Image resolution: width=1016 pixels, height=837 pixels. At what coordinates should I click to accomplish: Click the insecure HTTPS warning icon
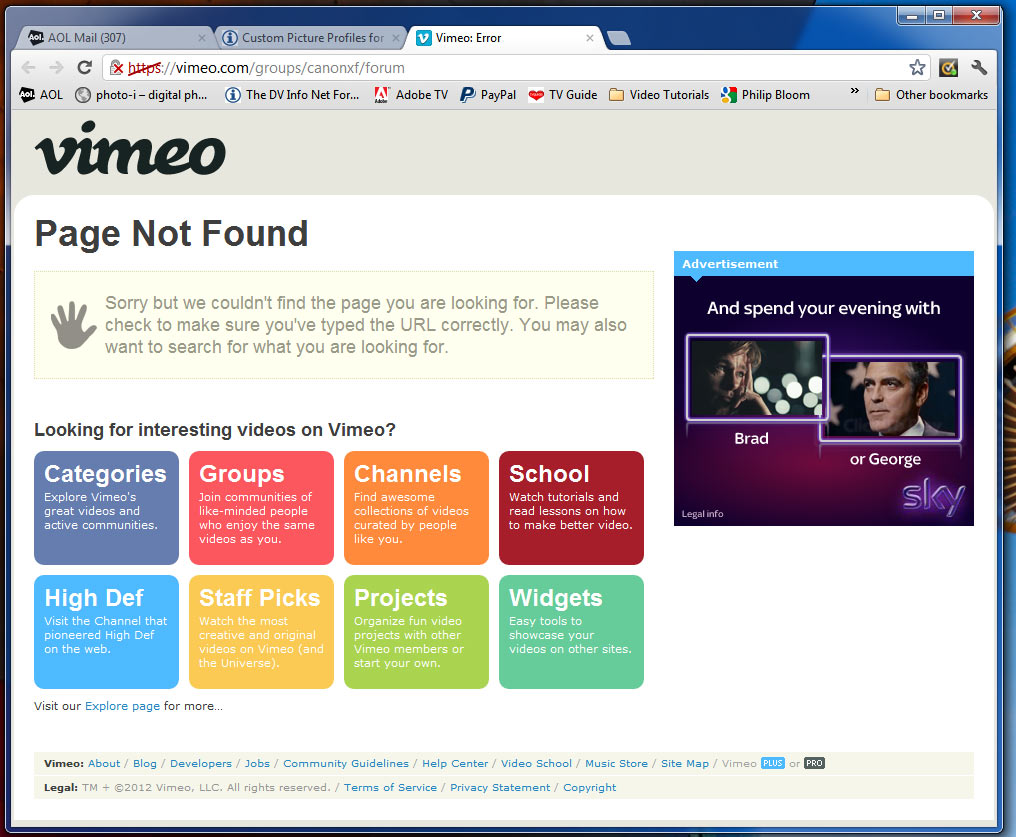117,67
